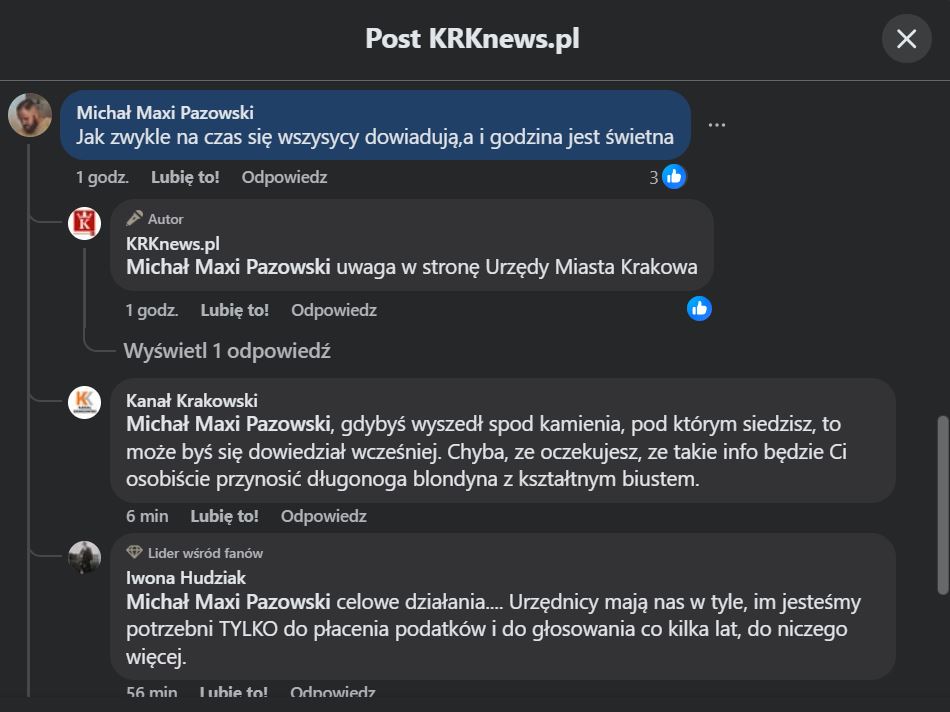Image resolution: width=950 pixels, height=712 pixels.
Task: Open the KRKnews.pl avatar
Action: [84, 224]
